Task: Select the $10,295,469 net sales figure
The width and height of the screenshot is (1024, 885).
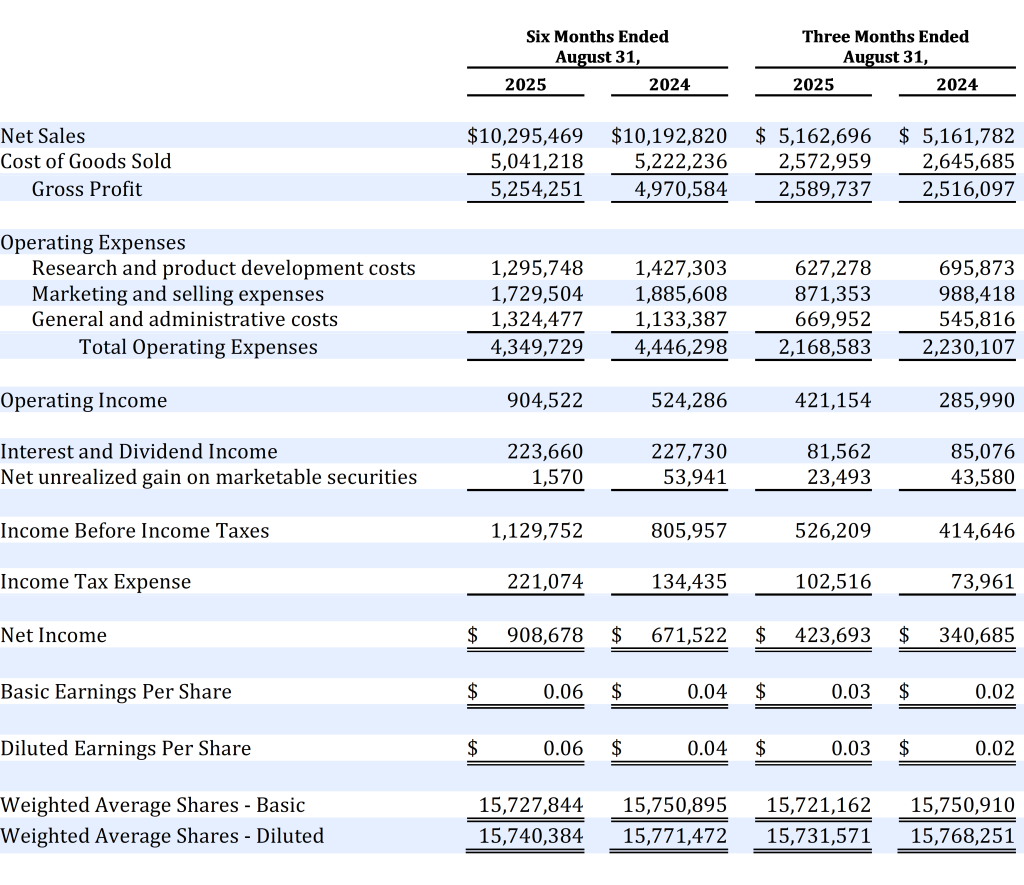Action: point(525,136)
